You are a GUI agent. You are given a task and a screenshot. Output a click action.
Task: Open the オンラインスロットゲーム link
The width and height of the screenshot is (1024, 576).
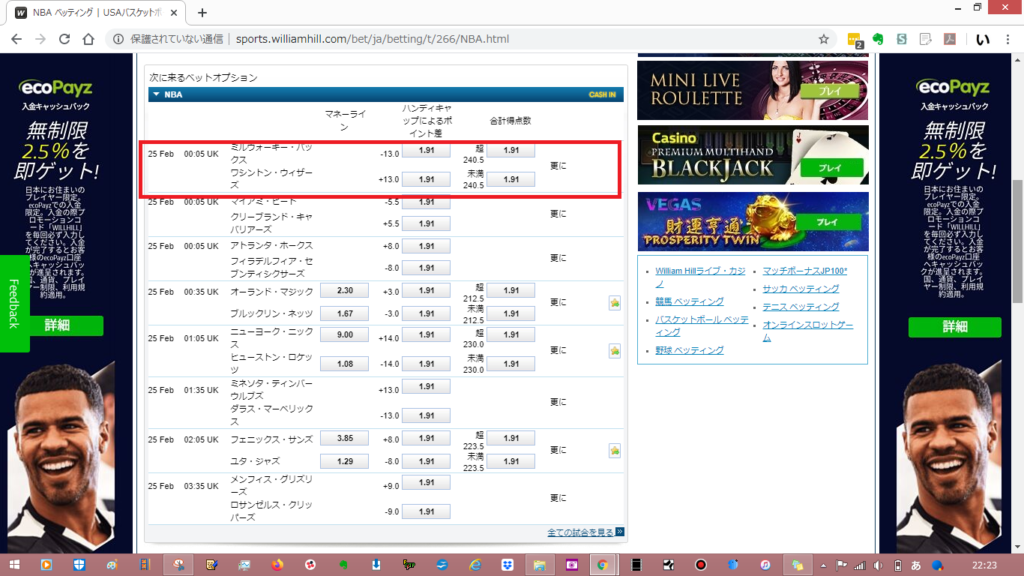click(x=808, y=331)
